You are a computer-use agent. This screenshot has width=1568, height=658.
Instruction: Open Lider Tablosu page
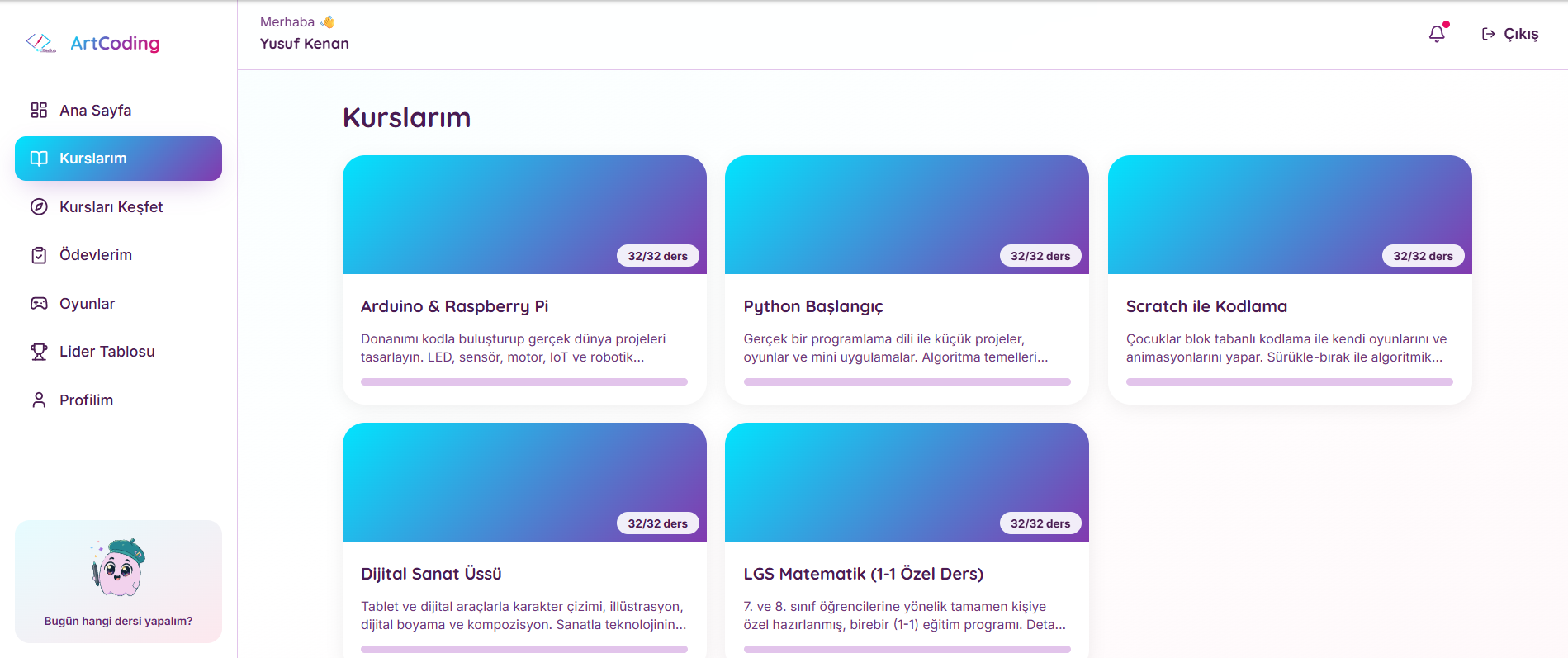pyautogui.click(x=118, y=352)
